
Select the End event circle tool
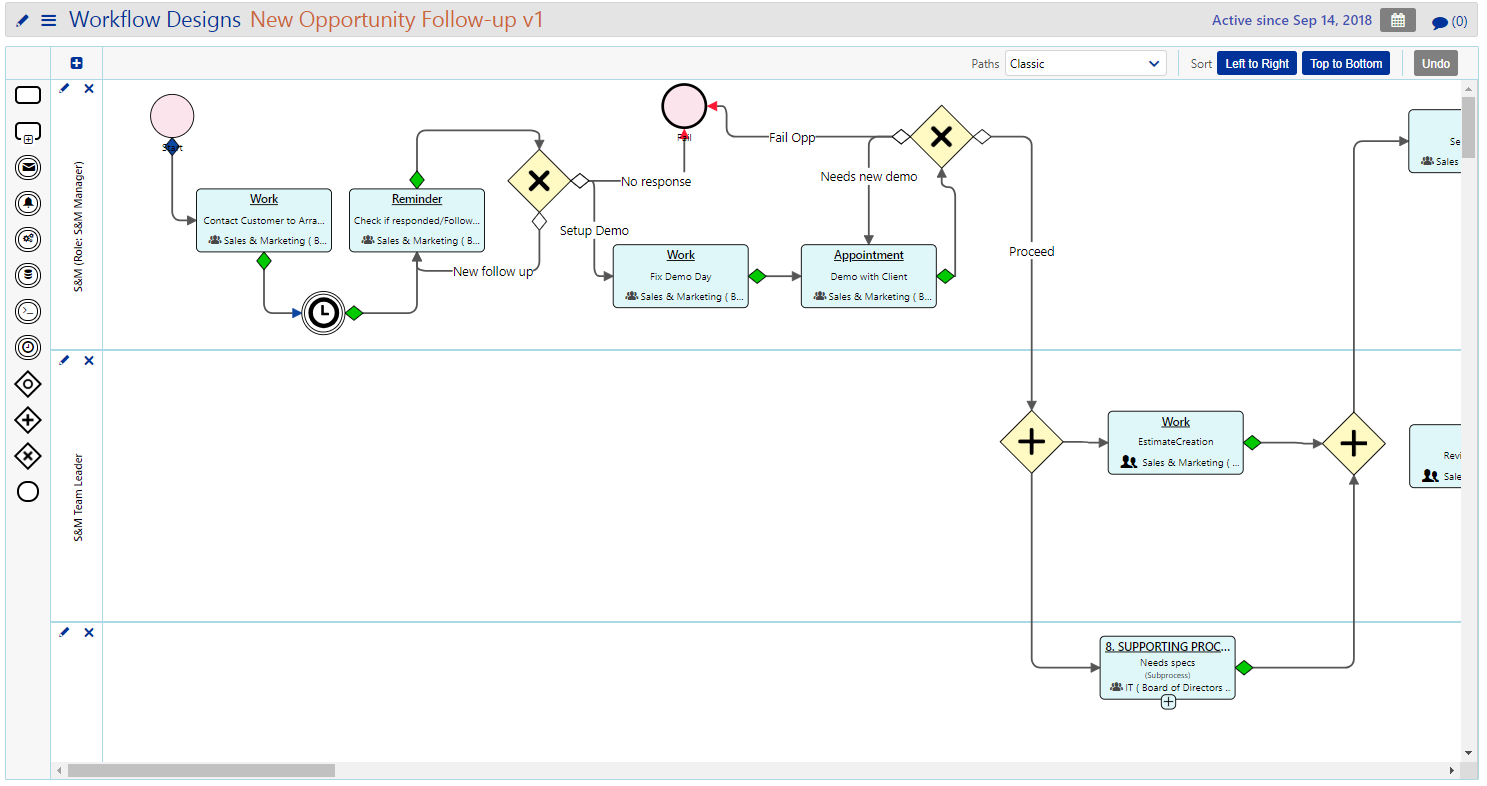[x=27, y=491]
